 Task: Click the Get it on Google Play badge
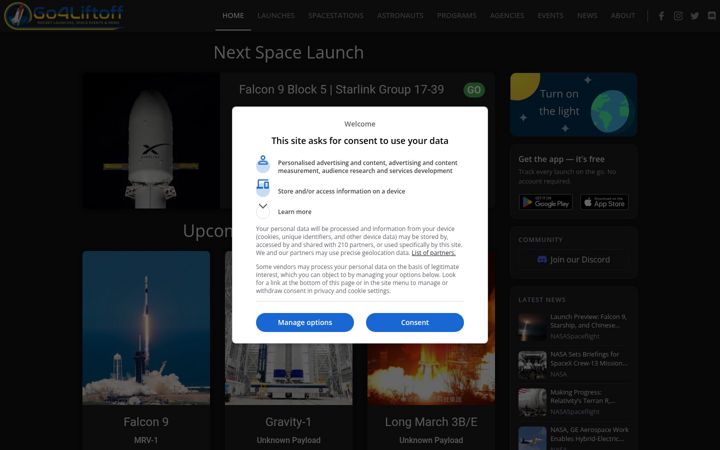coord(546,202)
